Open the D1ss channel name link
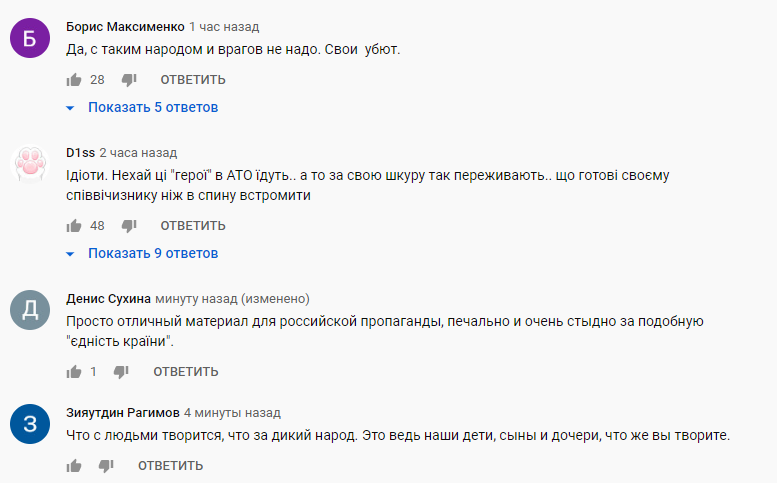The width and height of the screenshot is (777, 483). click(80, 153)
